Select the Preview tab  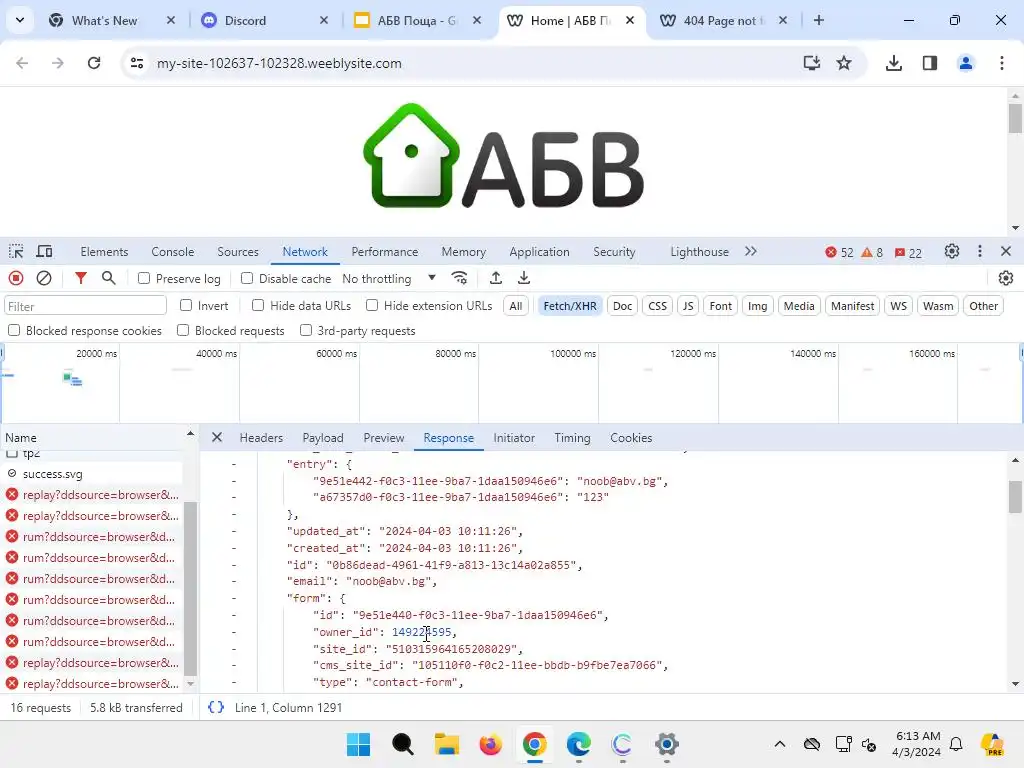coord(384,438)
